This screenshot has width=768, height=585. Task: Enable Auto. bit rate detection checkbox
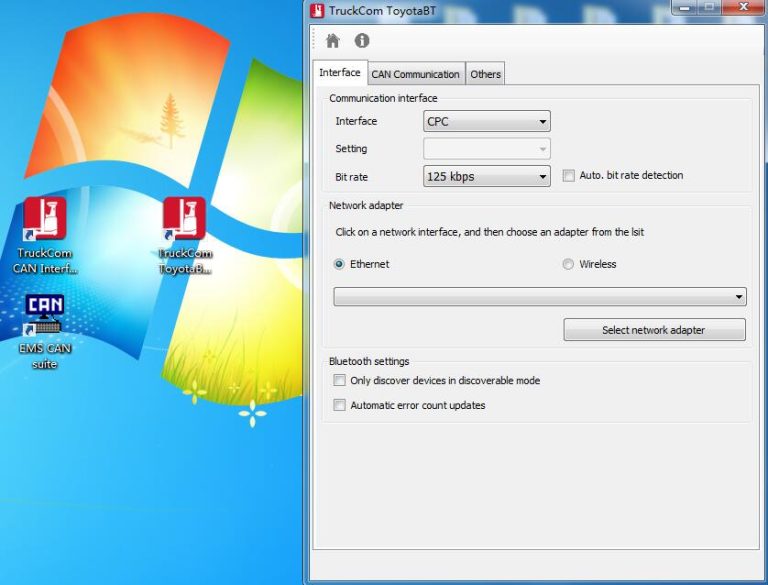(x=569, y=175)
